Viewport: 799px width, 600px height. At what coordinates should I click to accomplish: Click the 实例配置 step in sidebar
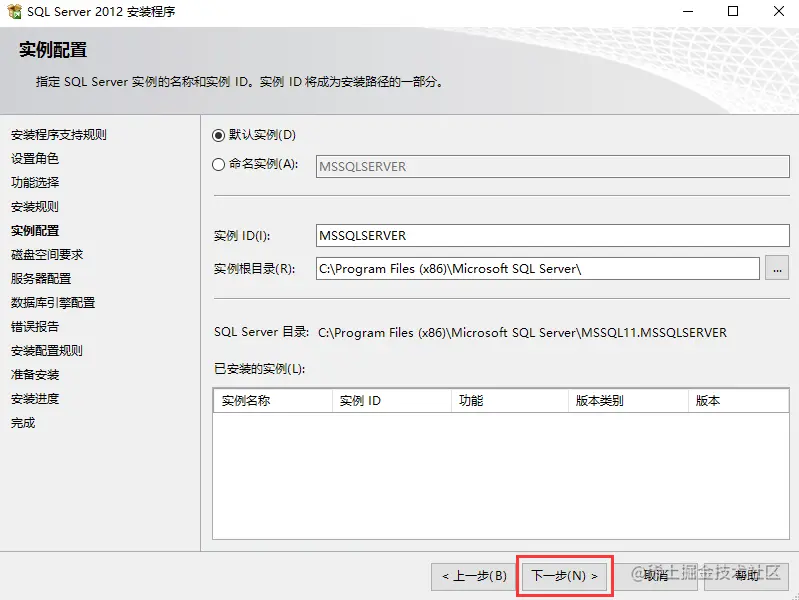(35, 230)
